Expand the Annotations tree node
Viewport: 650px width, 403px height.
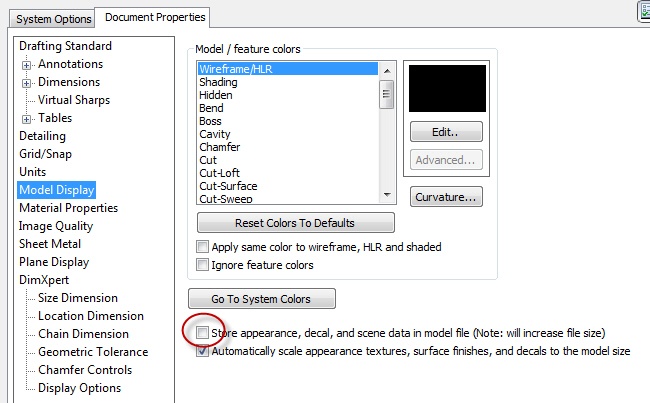[x=27, y=65]
